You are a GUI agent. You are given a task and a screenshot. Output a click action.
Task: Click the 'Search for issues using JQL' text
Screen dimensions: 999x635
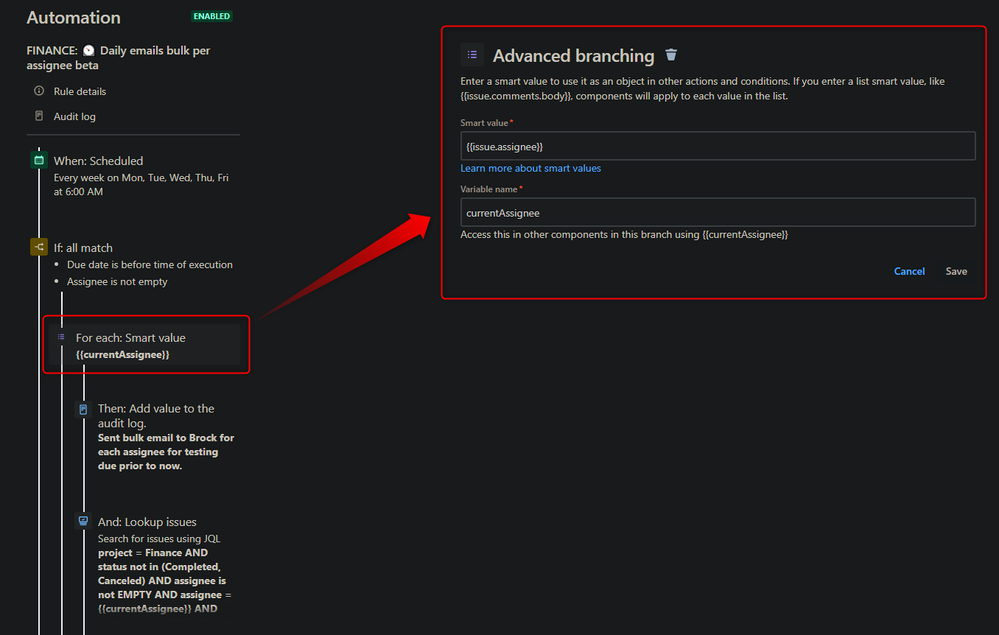point(159,539)
